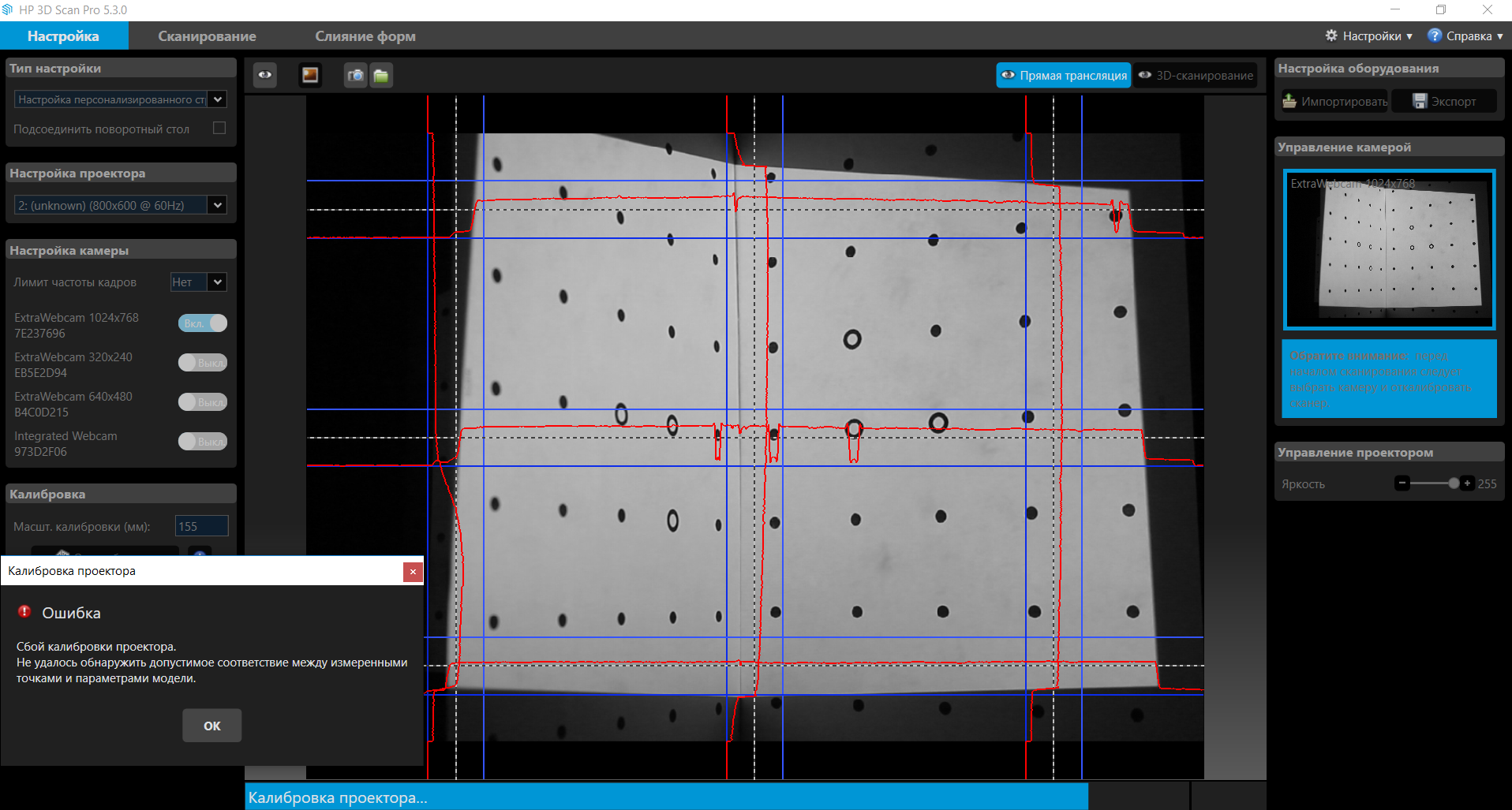
Task: Open the Лимит частоты кадров dropdown
Action: pyautogui.click(x=218, y=282)
